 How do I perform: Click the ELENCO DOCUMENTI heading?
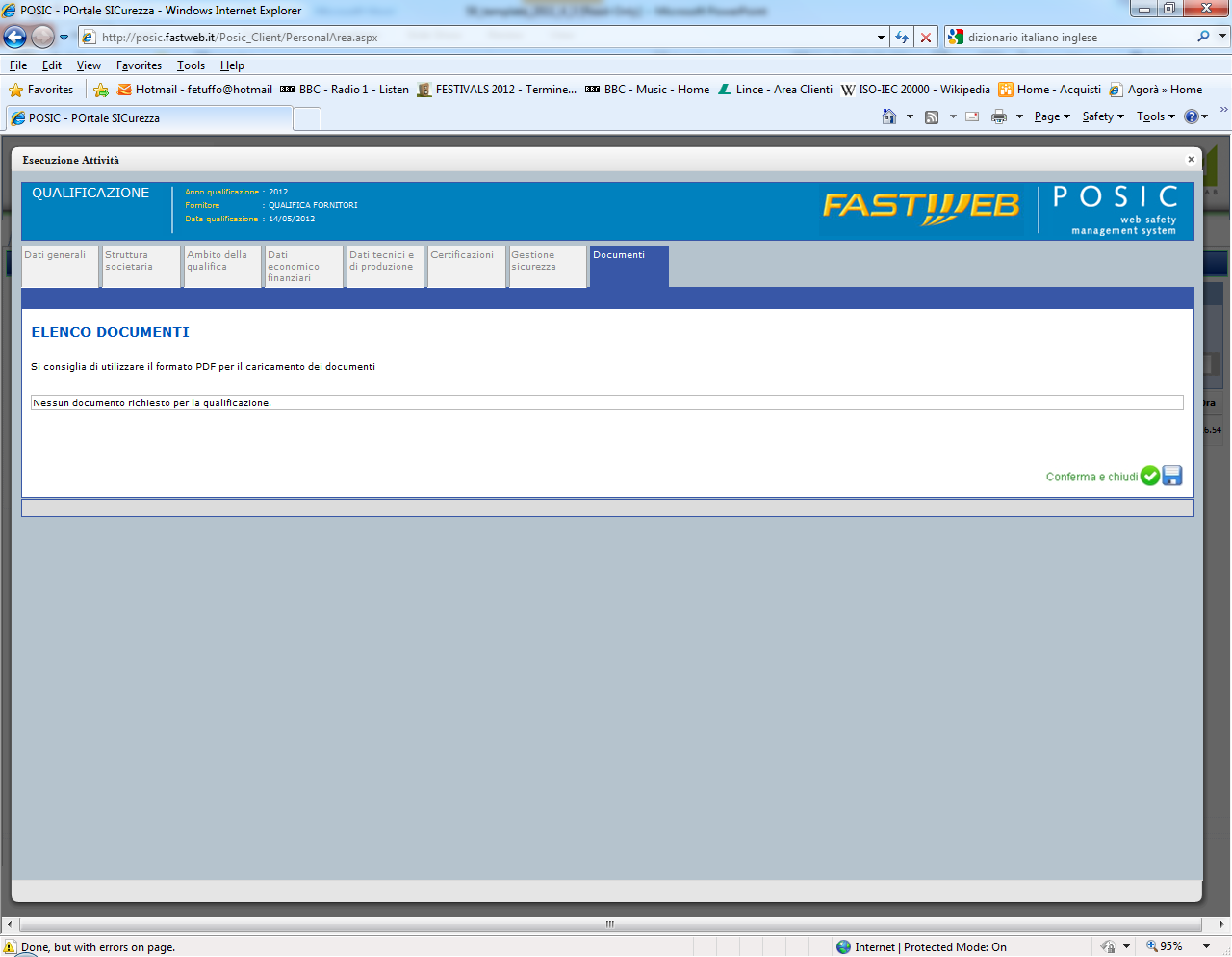(110, 332)
